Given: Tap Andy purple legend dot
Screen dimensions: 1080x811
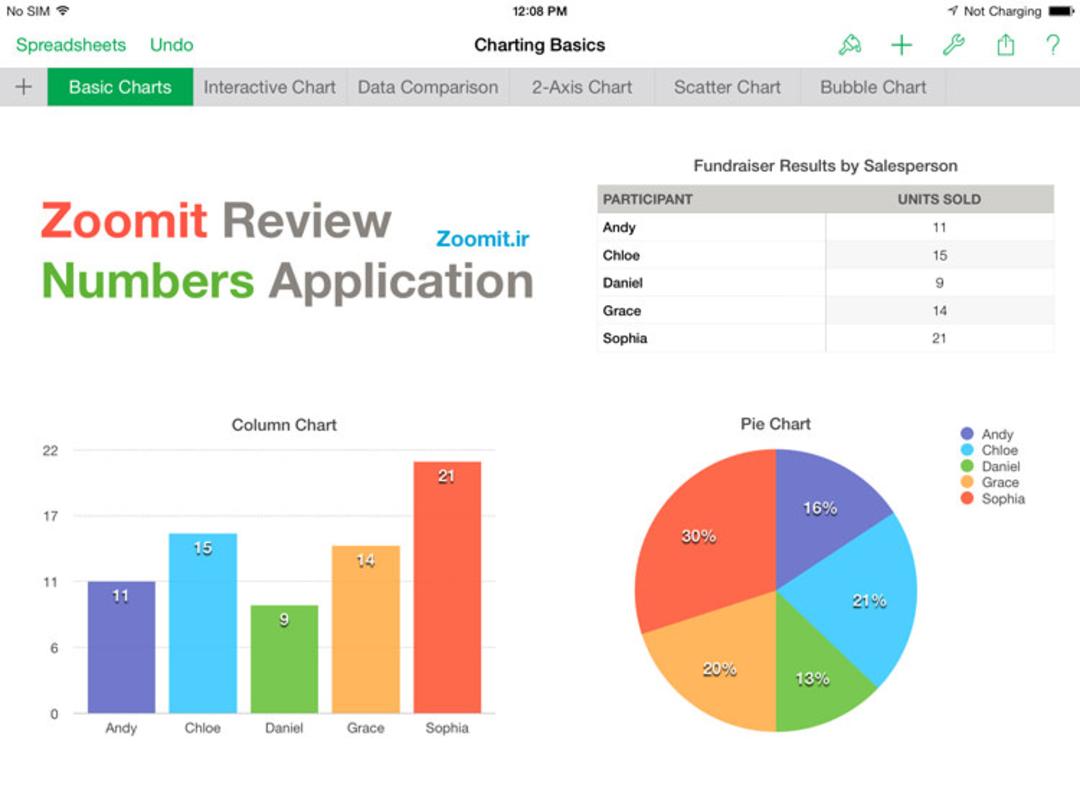Looking at the screenshot, I should 967,433.
